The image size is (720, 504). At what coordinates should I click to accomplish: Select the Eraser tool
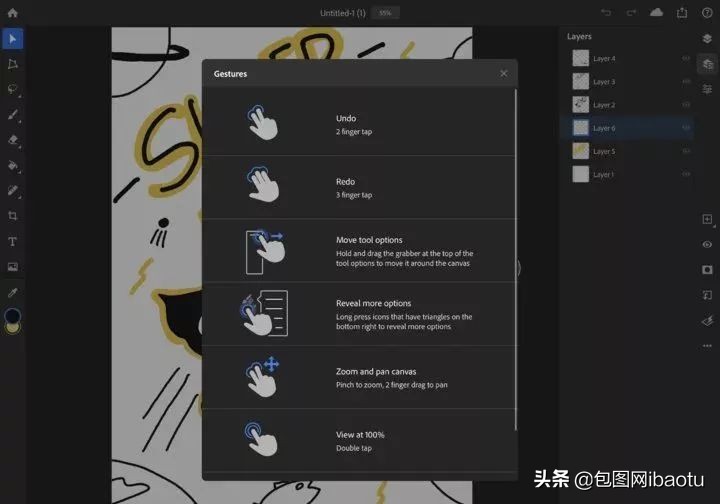12,140
